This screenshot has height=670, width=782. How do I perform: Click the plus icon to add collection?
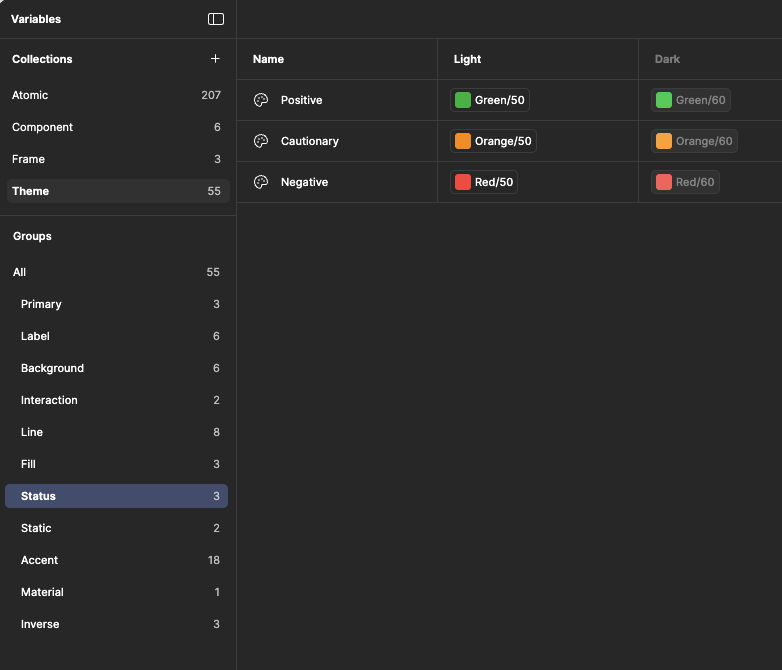[215, 59]
